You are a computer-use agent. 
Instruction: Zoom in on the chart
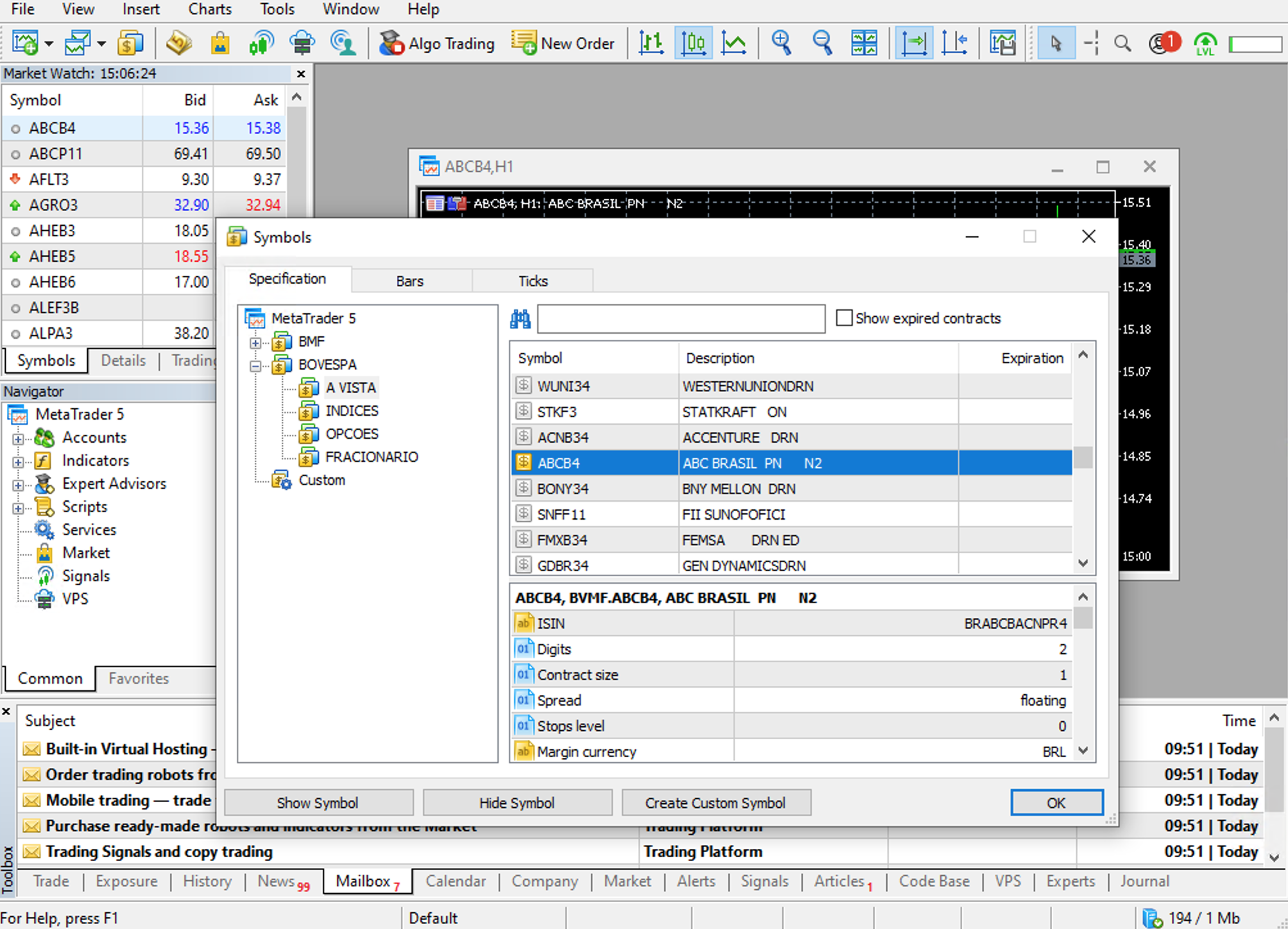pos(781,44)
